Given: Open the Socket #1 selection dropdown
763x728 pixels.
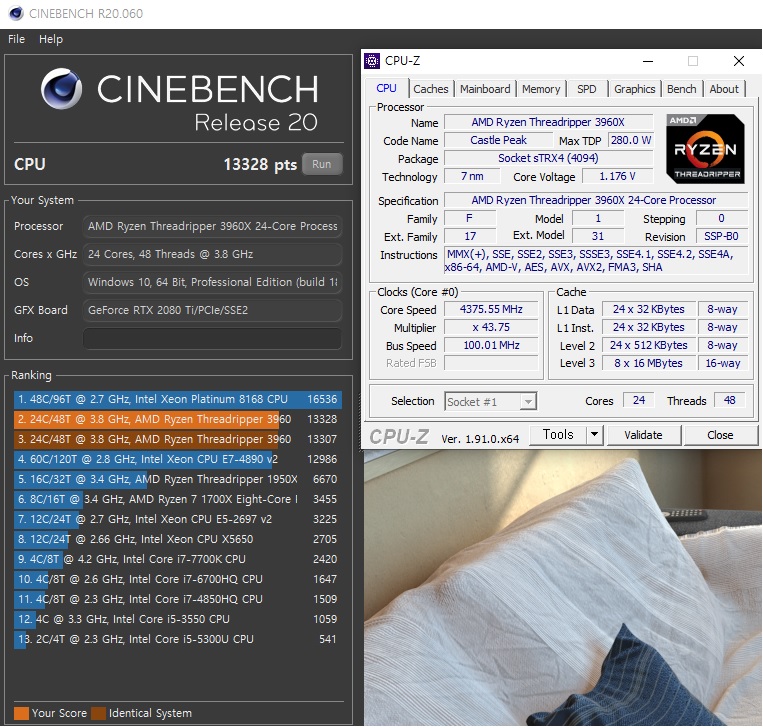Looking at the screenshot, I should (490, 401).
